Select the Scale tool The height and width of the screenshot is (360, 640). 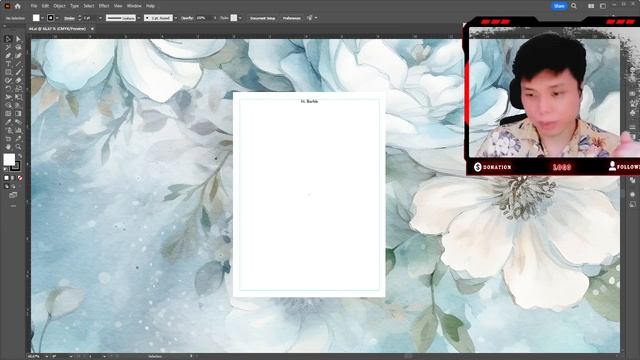tap(18, 89)
